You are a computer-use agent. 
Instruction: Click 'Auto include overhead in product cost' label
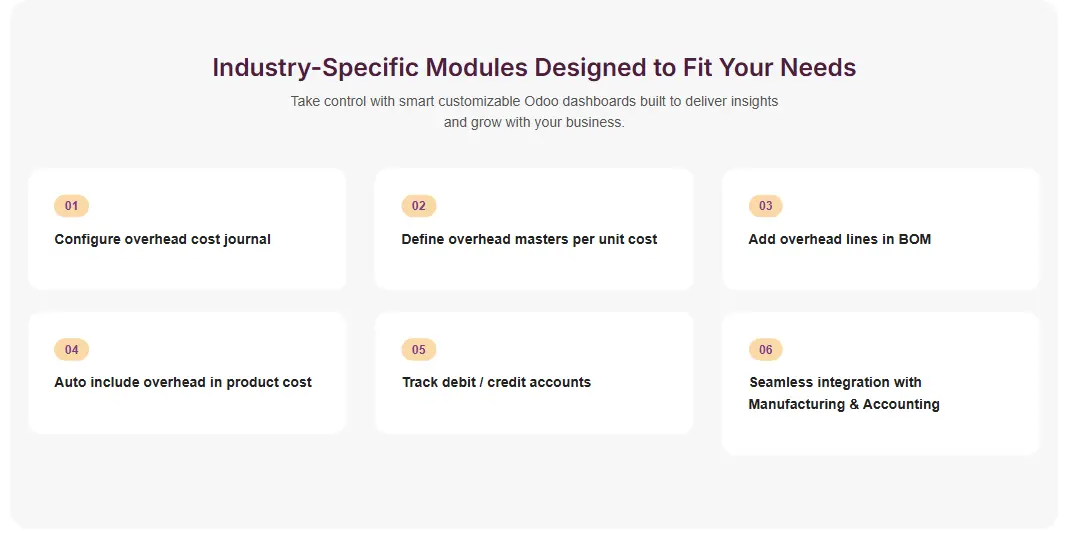tap(183, 382)
